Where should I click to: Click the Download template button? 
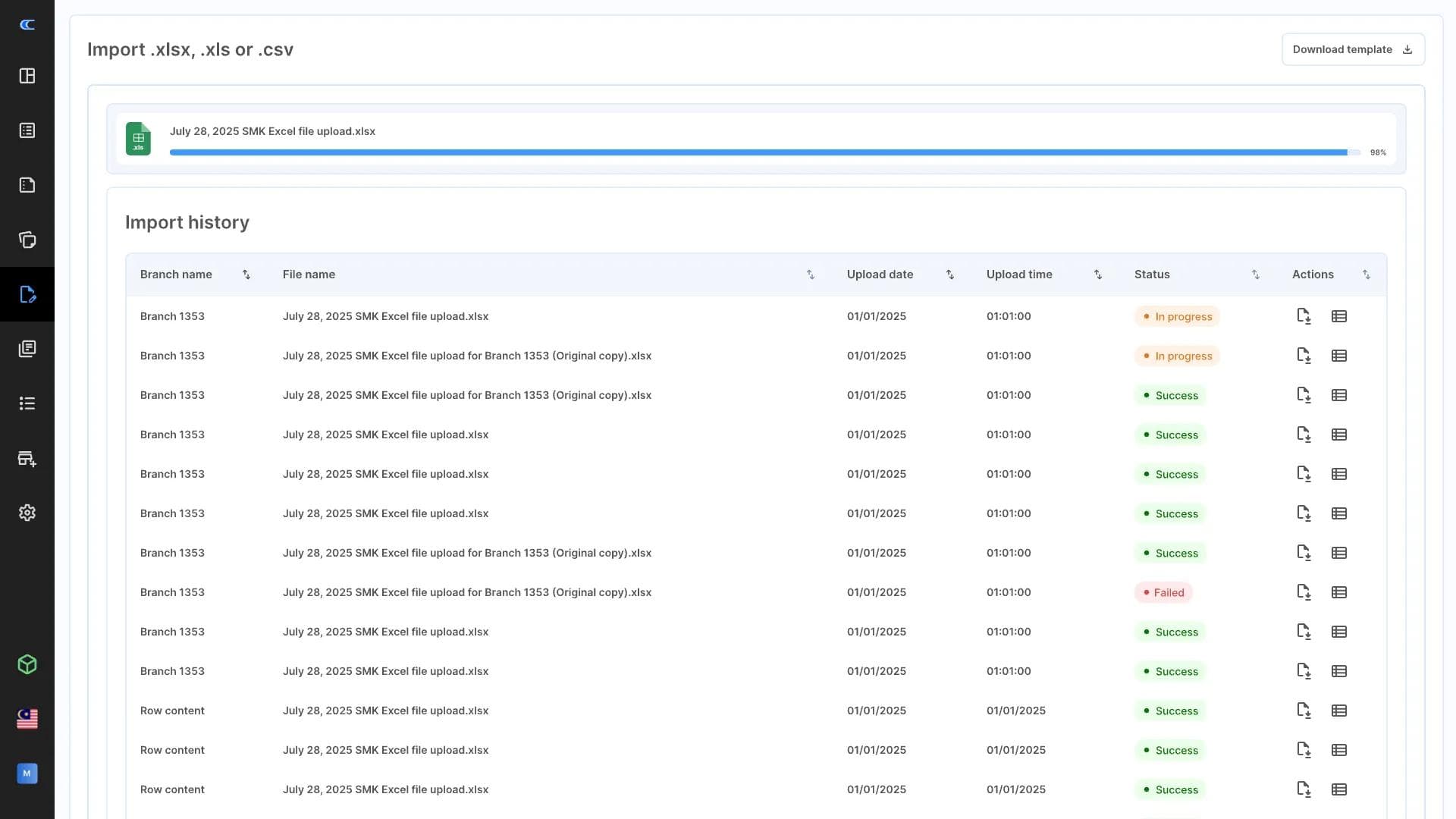[x=1353, y=49]
